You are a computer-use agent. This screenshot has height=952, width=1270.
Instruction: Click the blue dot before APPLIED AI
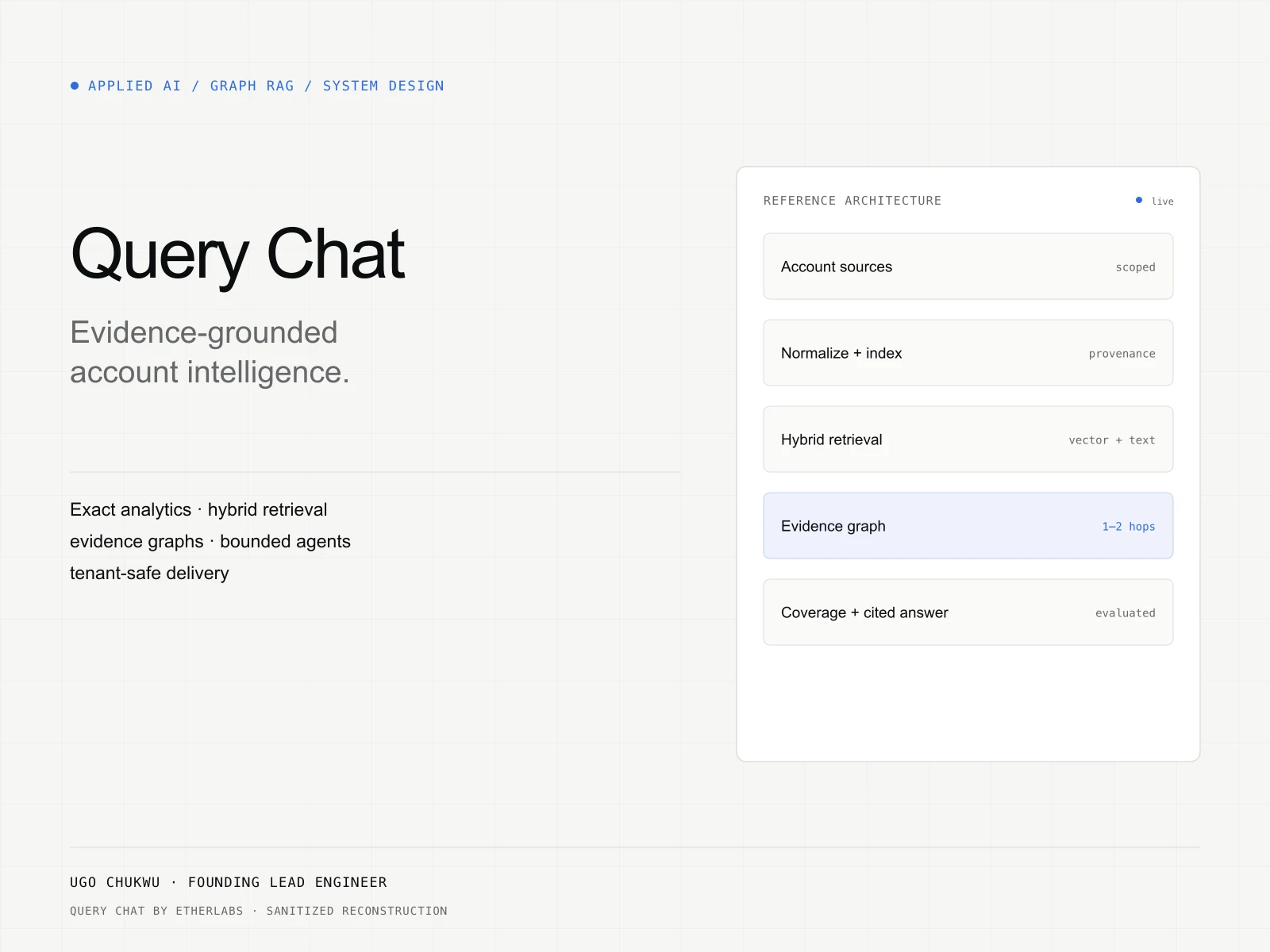click(75, 86)
